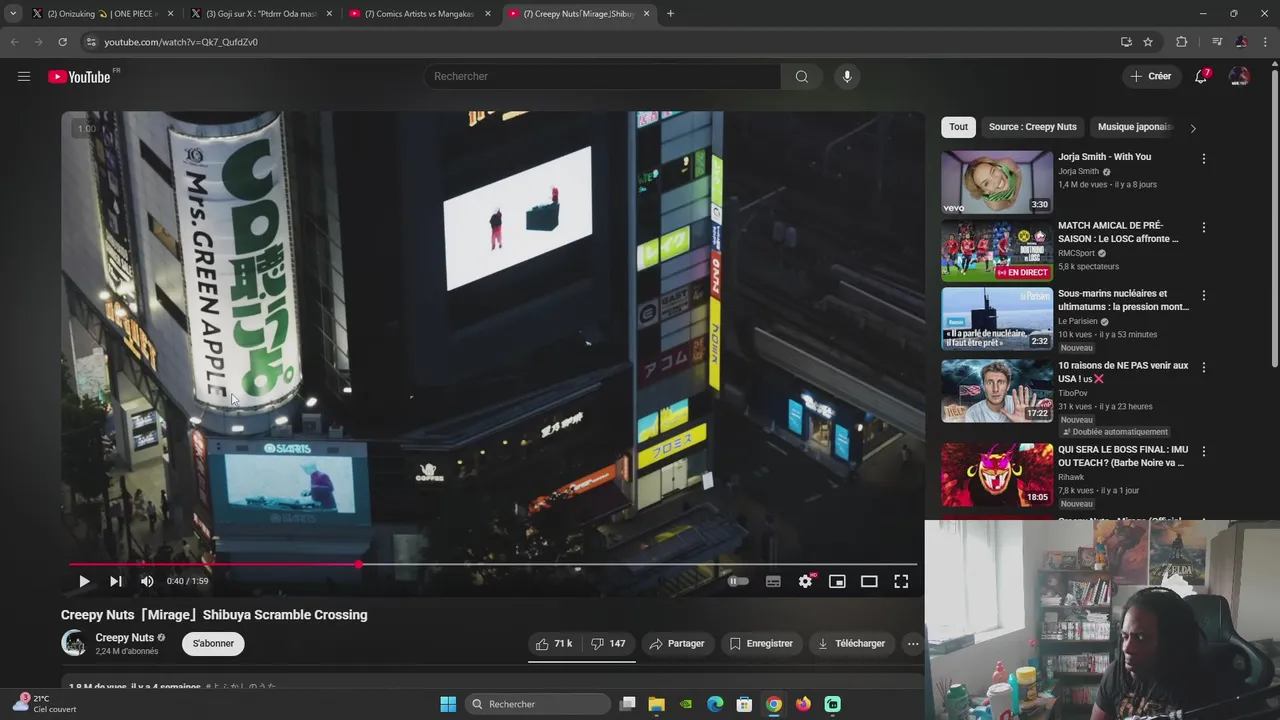Image resolution: width=1280 pixels, height=720 pixels.
Task: Focus the Rechercher search field
Action: [x=603, y=76]
